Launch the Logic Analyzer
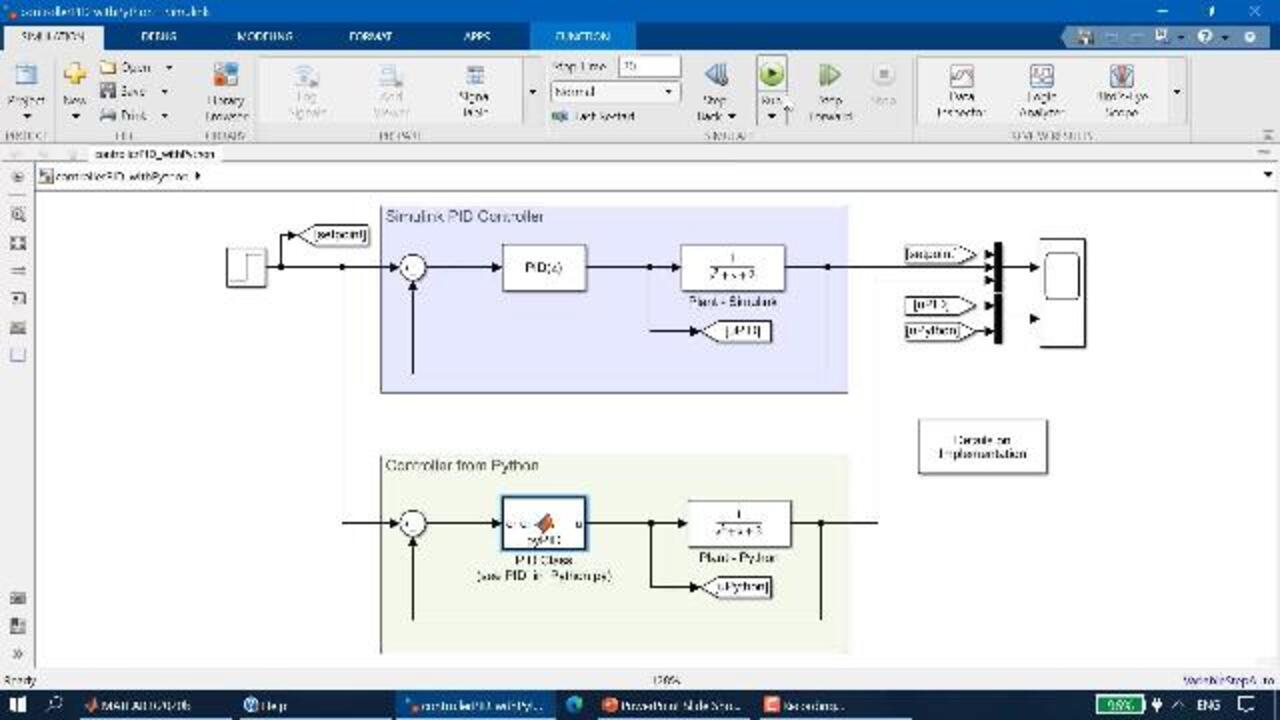This screenshot has width=1280, height=720. pyautogui.click(x=1041, y=87)
